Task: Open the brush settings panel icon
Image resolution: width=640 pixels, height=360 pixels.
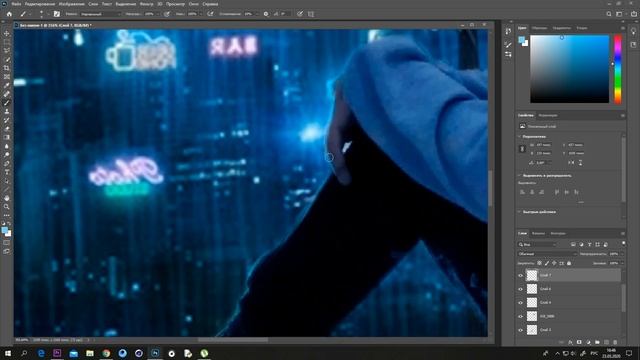Action: 56,14
